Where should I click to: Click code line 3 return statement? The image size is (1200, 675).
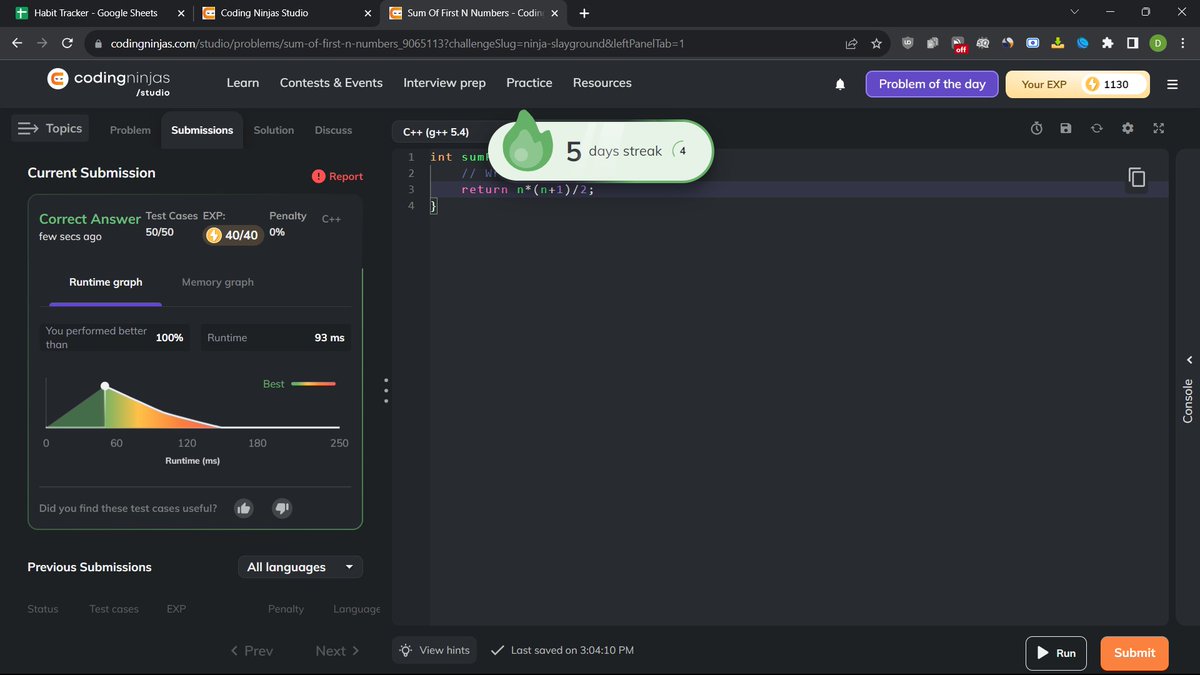click(527, 189)
